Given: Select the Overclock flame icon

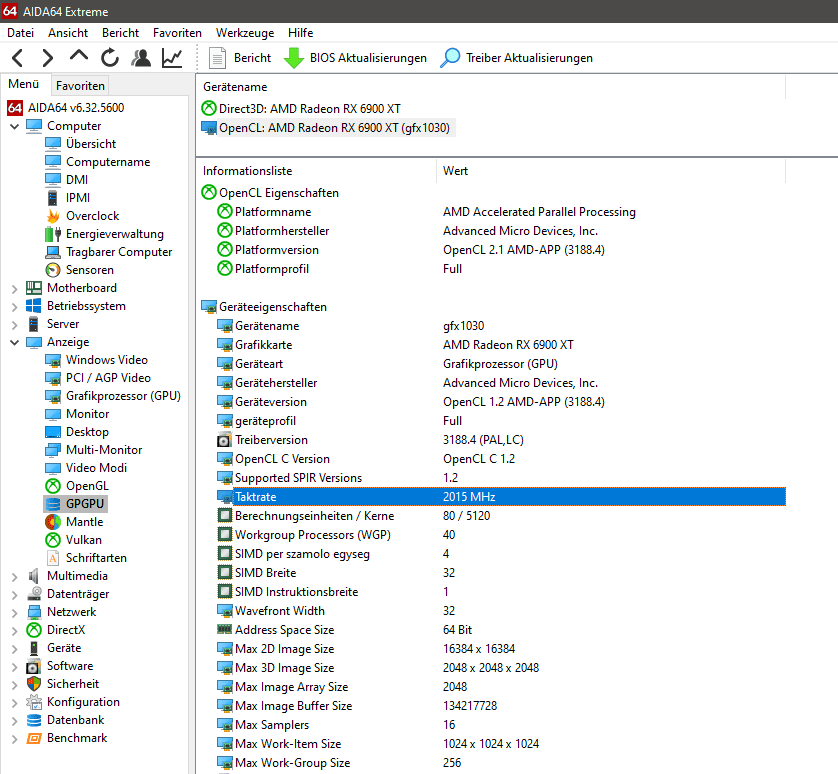Looking at the screenshot, I should coord(53,216).
